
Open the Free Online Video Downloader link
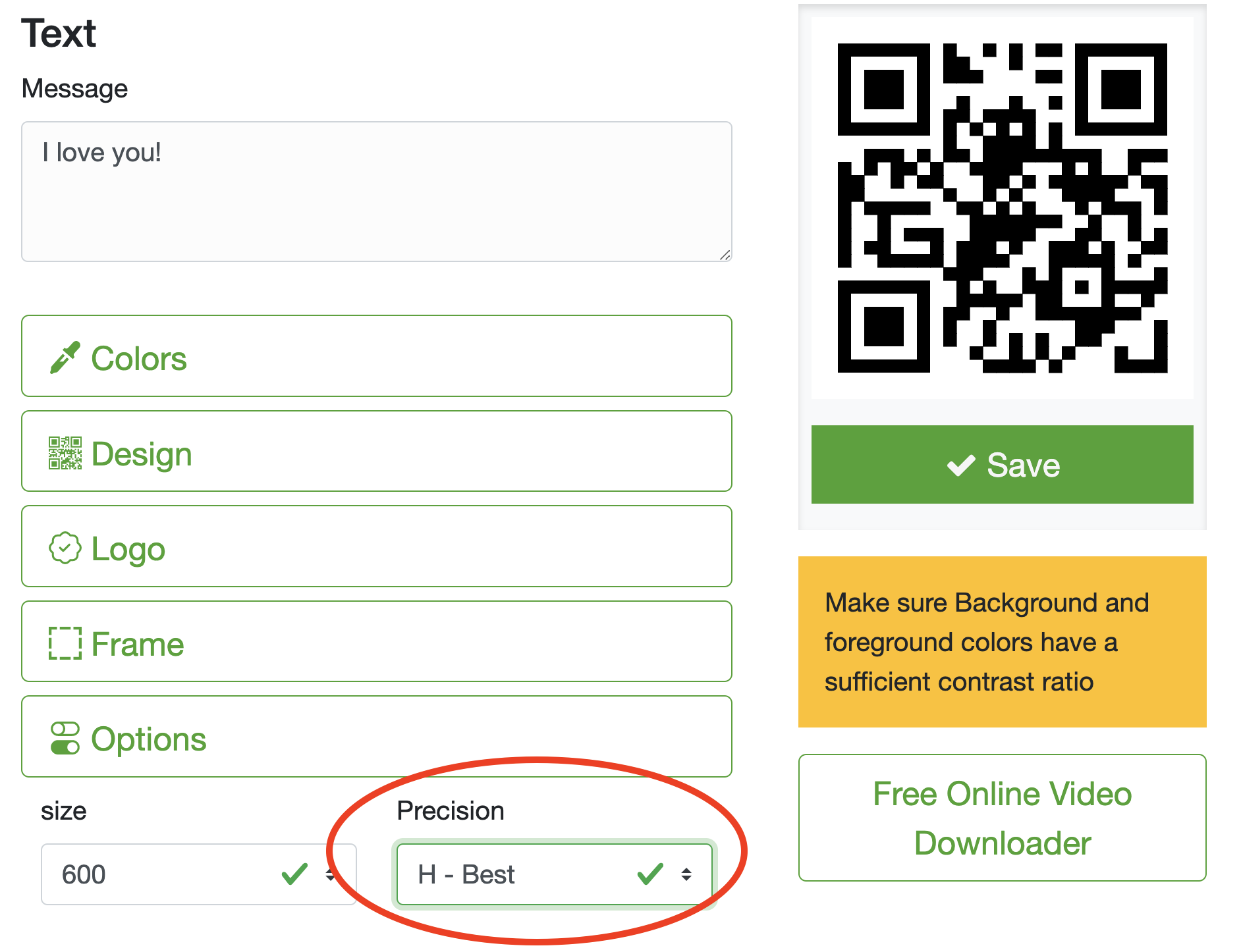coord(1002,818)
